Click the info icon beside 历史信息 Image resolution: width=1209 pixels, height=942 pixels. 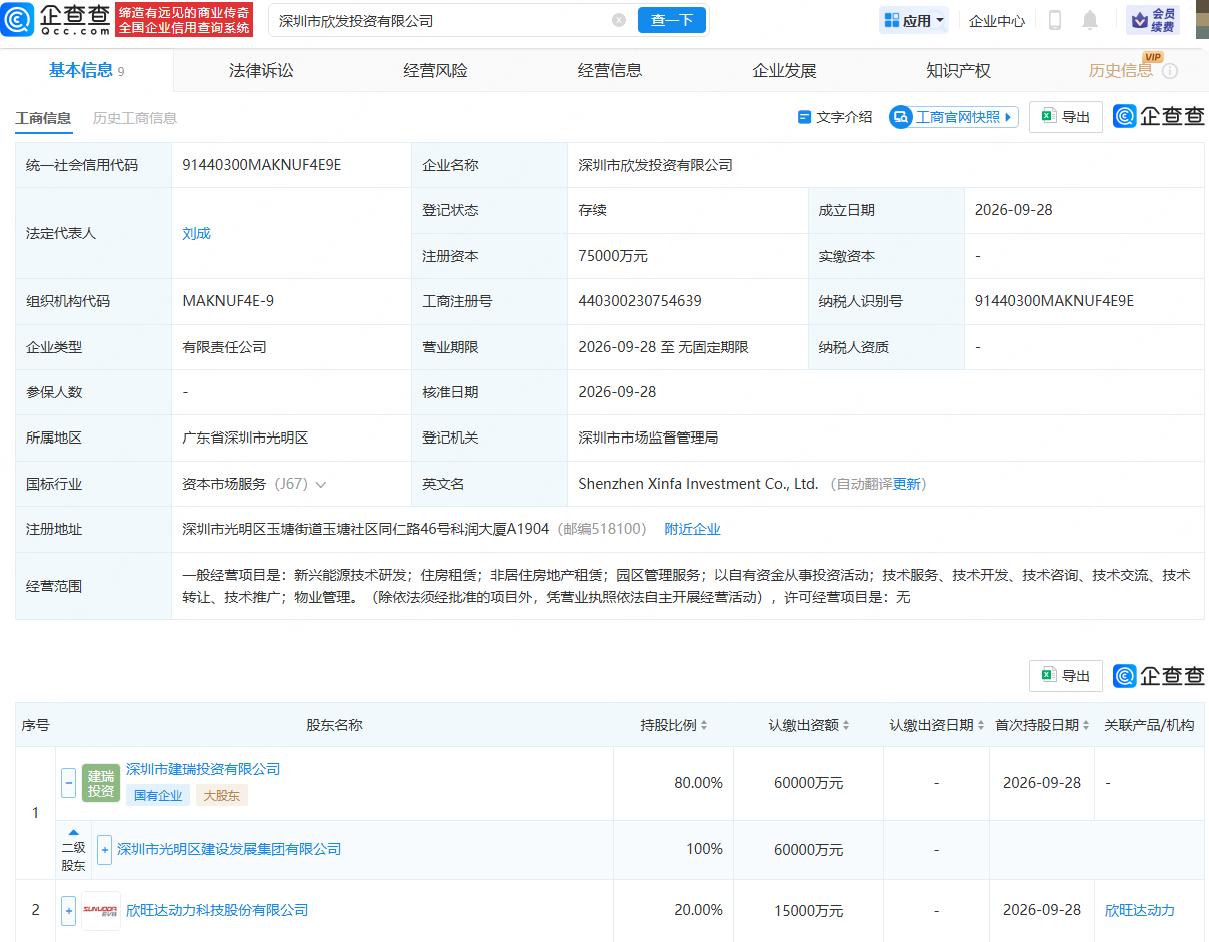click(1170, 72)
